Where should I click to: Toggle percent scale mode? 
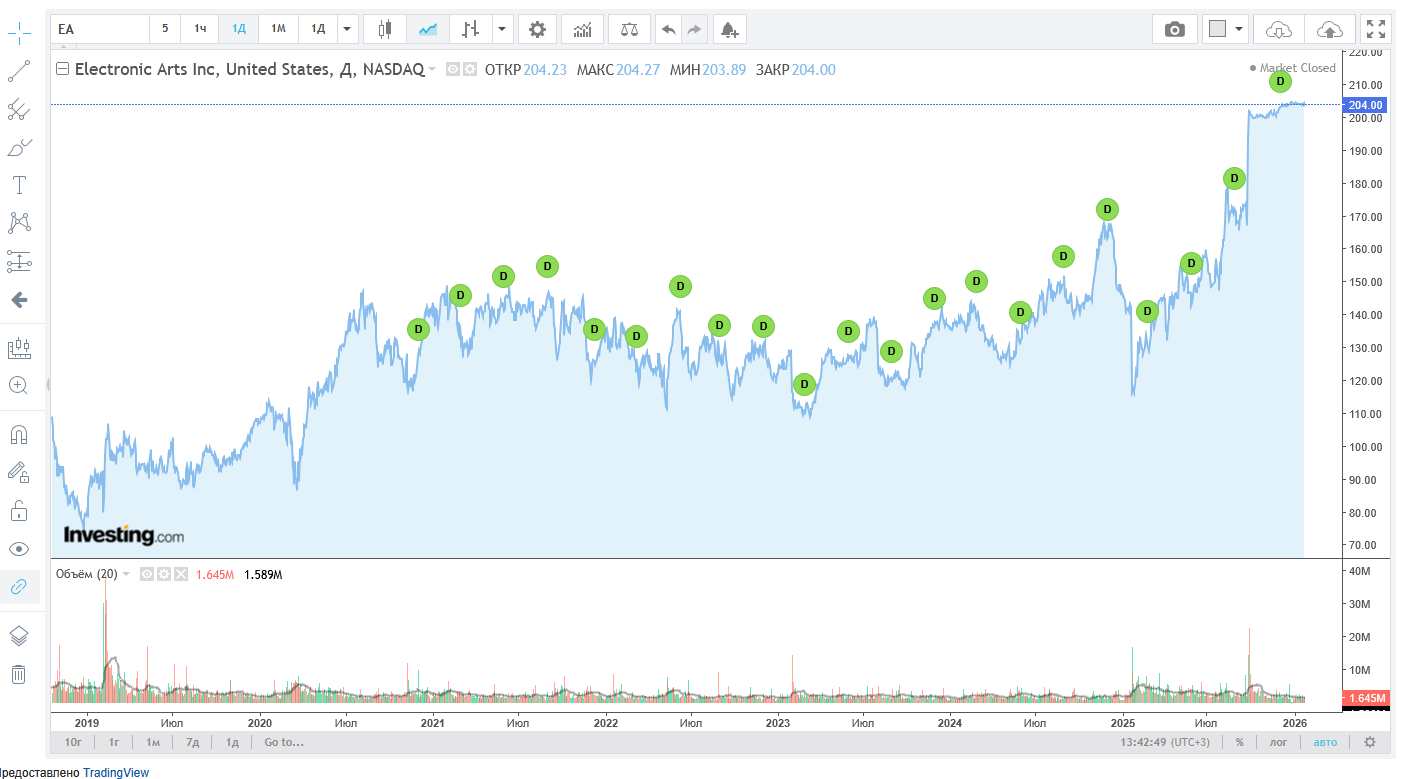(1239, 742)
